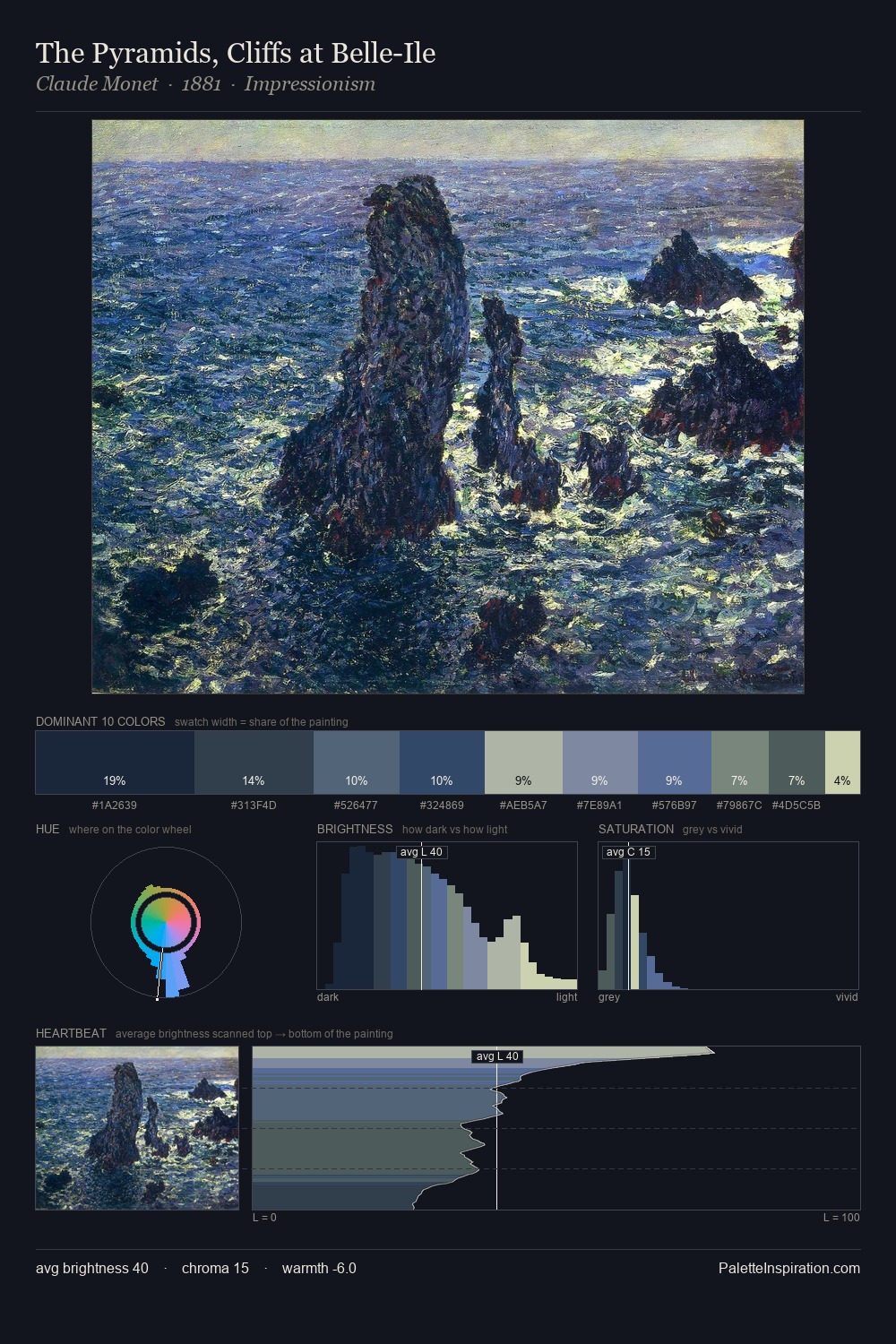Viewport: 896px width, 1344px height.
Task: Click the "how dark vs how light" caption
Action: click(455, 830)
